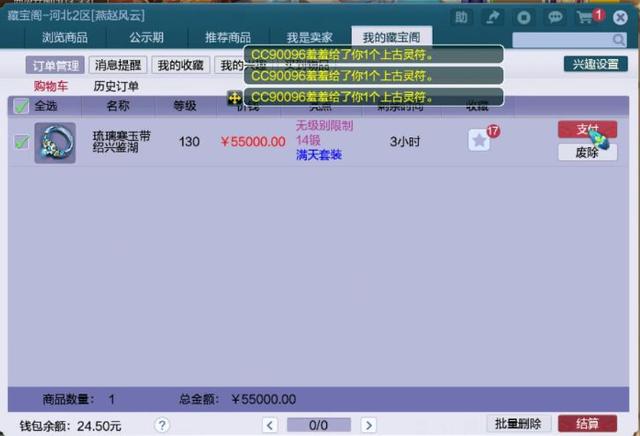Open the shopping cart icon in header
The width and height of the screenshot is (640, 436).
(585, 18)
